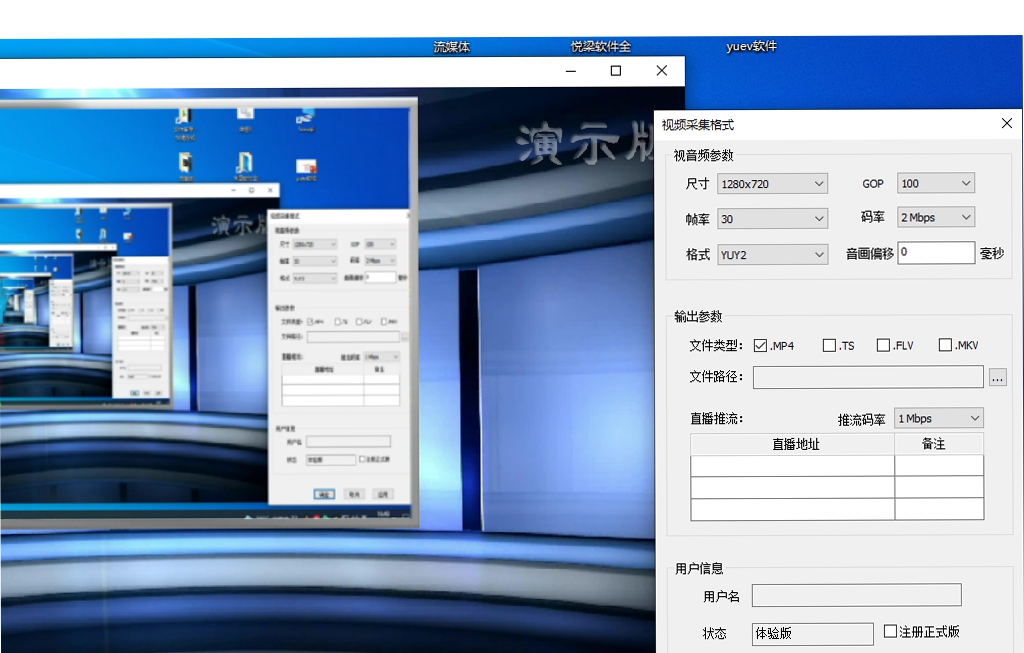Select the first empty row under 直播地址
Viewport: 1024px width, 653px height.
pyautogui.click(x=791, y=465)
